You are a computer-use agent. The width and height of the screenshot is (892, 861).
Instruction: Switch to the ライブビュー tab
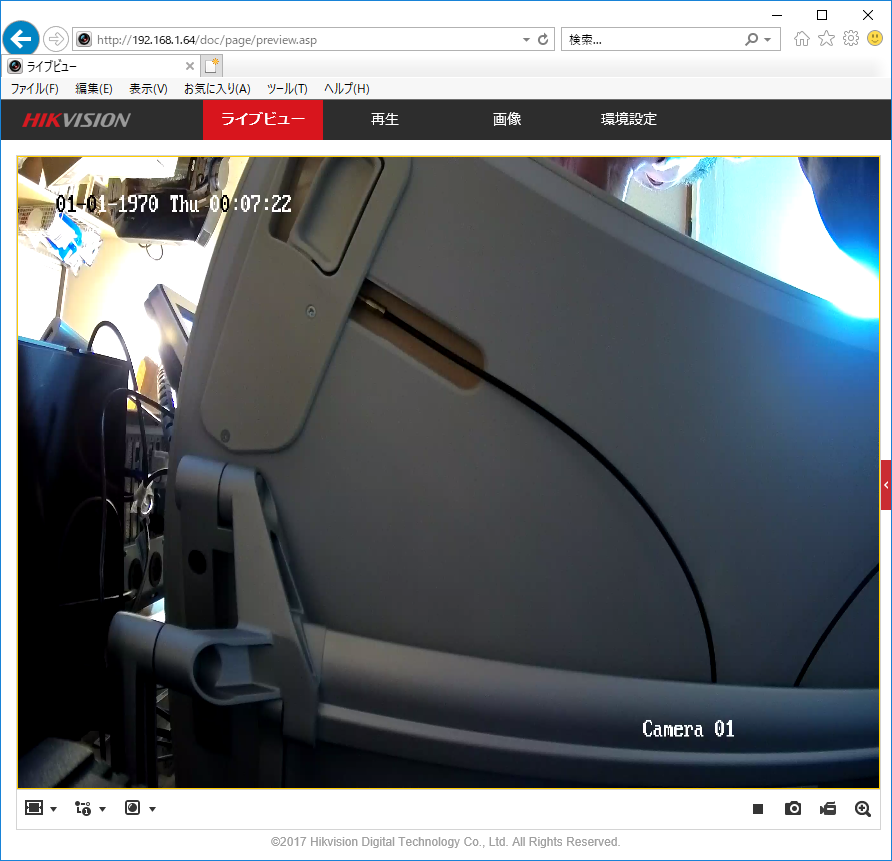click(x=263, y=119)
